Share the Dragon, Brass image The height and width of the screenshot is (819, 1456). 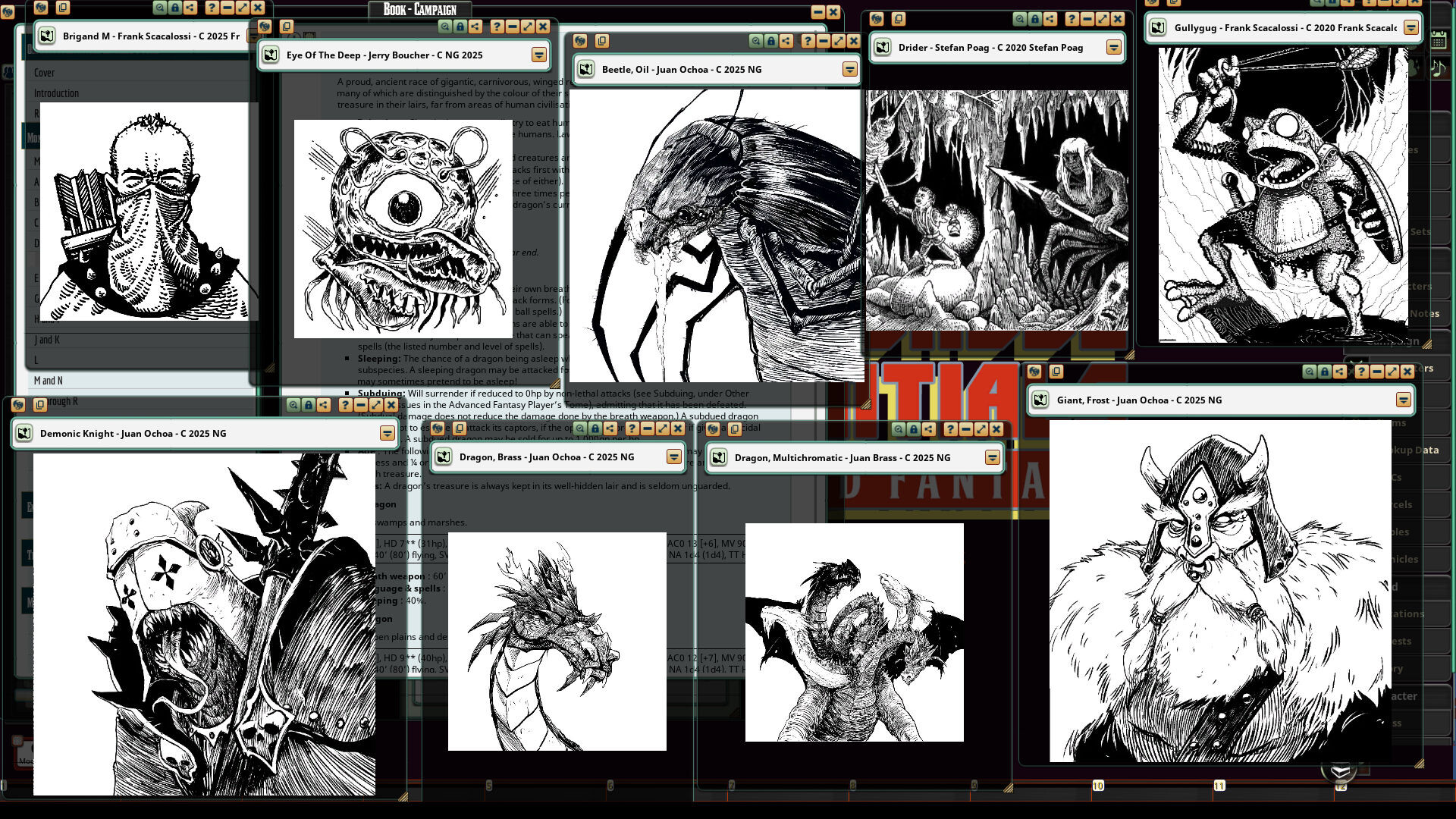(610, 428)
